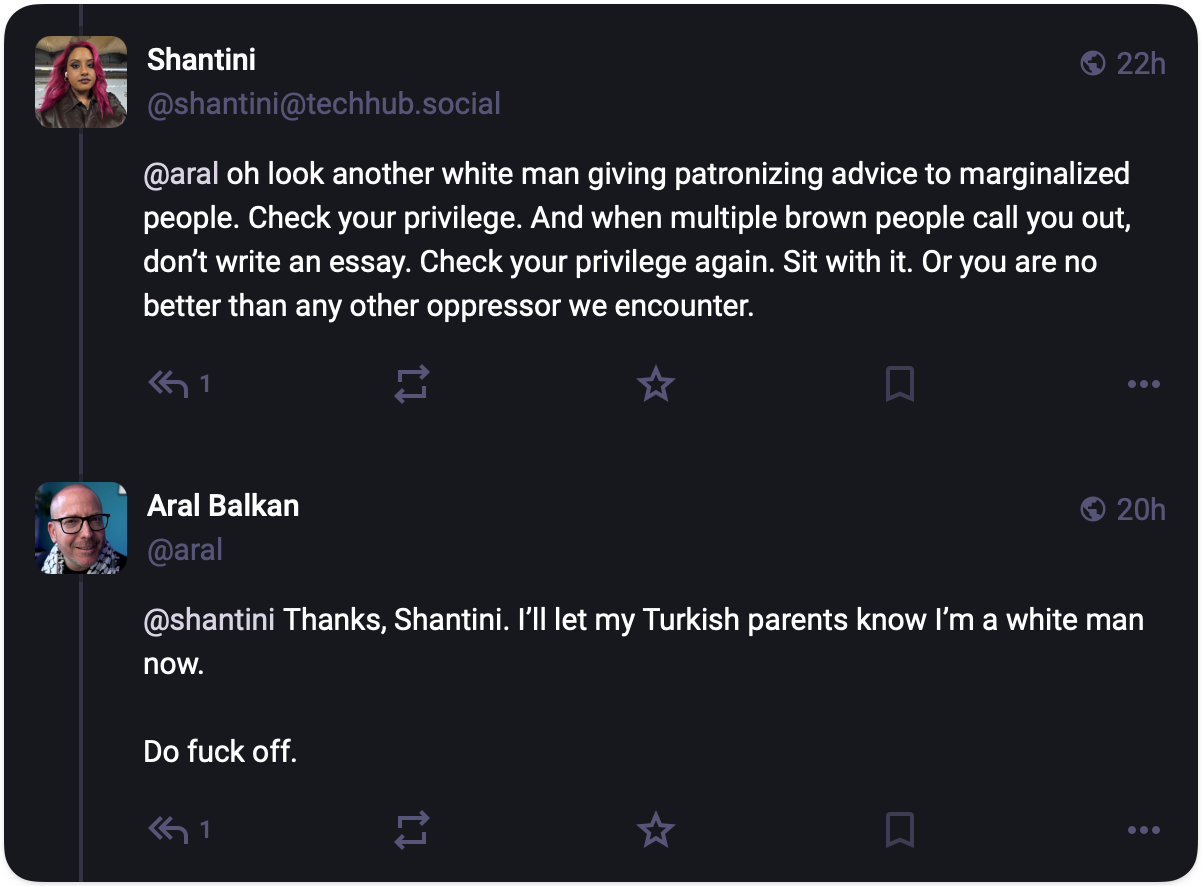Open the 20h timestamp on Aral's post
1202x886 pixels.
(x=1141, y=510)
